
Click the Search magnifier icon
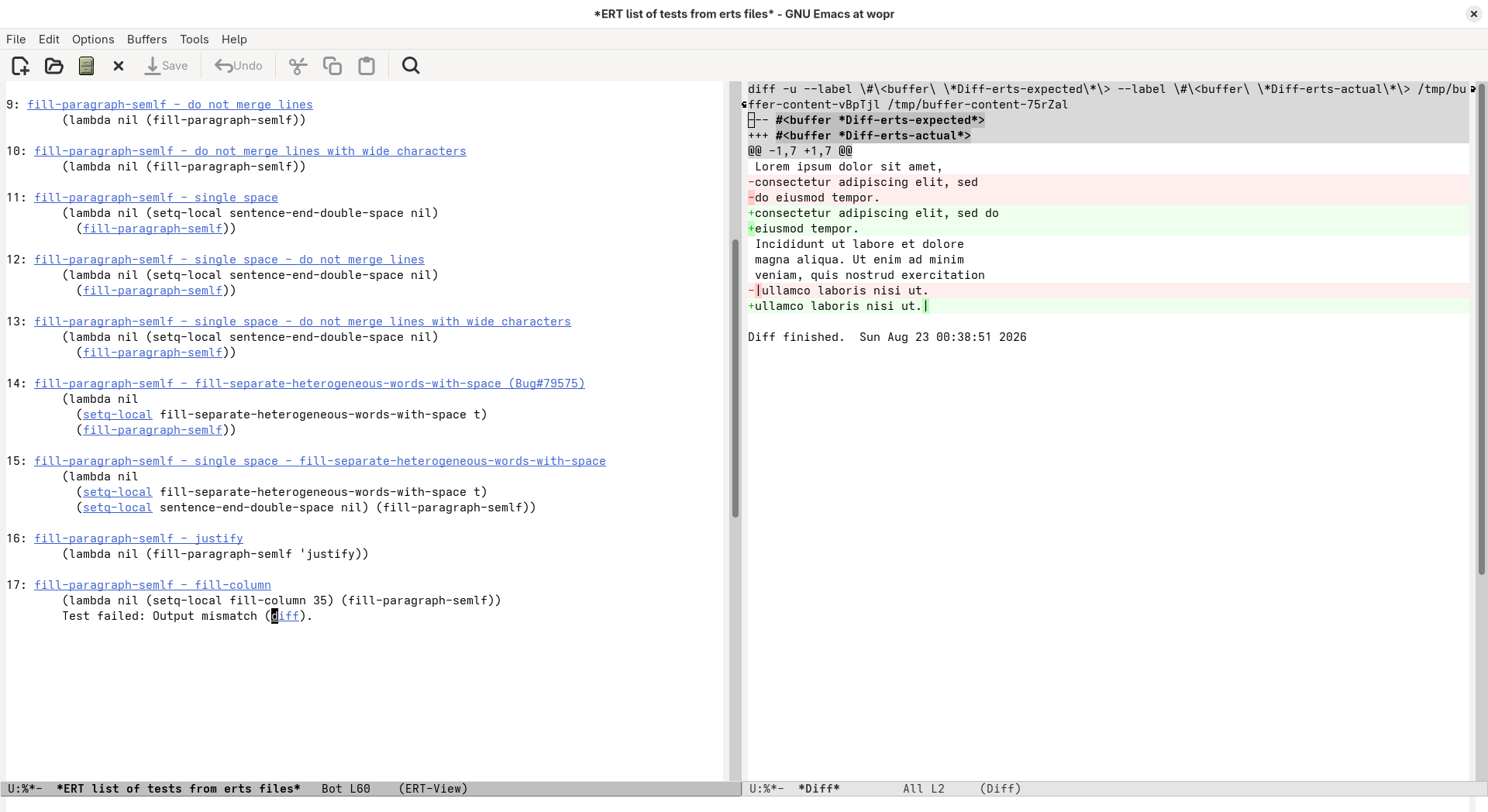[411, 66]
